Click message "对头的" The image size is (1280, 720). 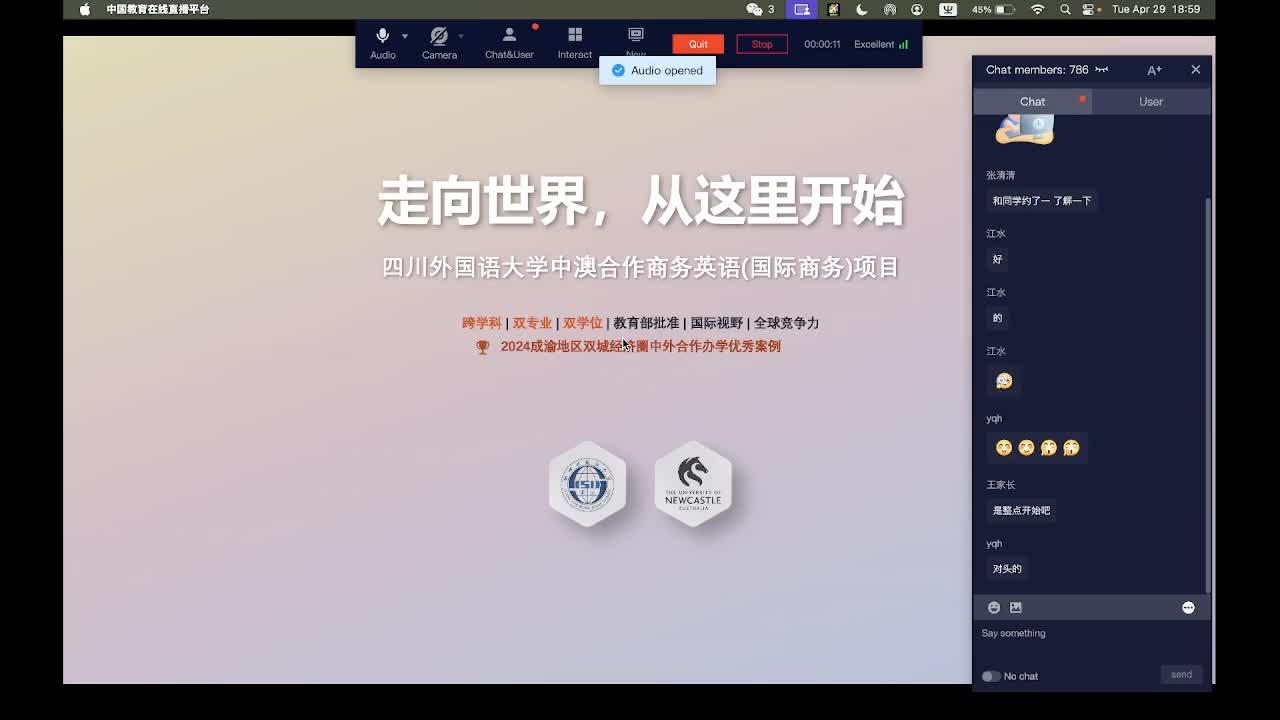pos(1007,569)
